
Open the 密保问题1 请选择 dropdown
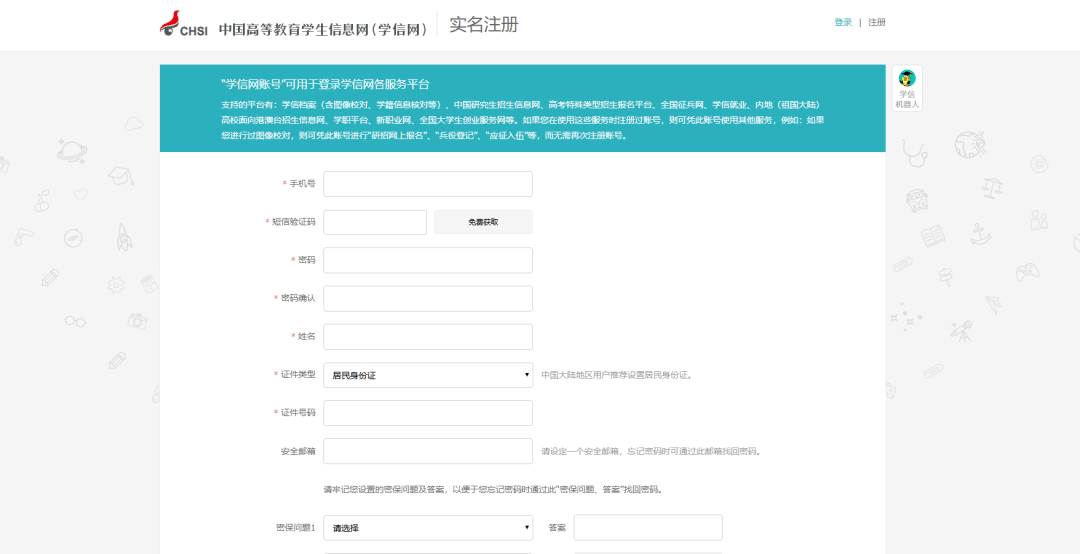coord(427,527)
